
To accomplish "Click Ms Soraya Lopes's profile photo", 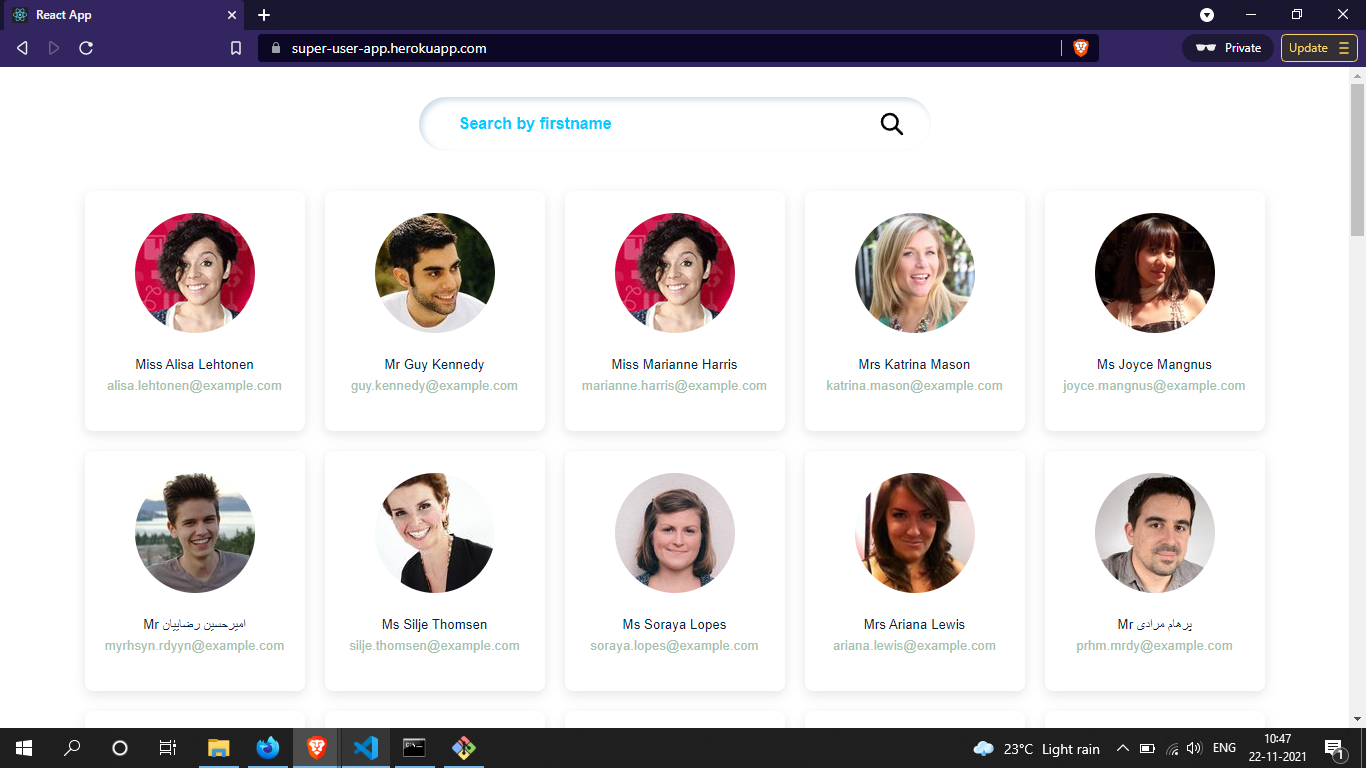I will tap(675, 533).
